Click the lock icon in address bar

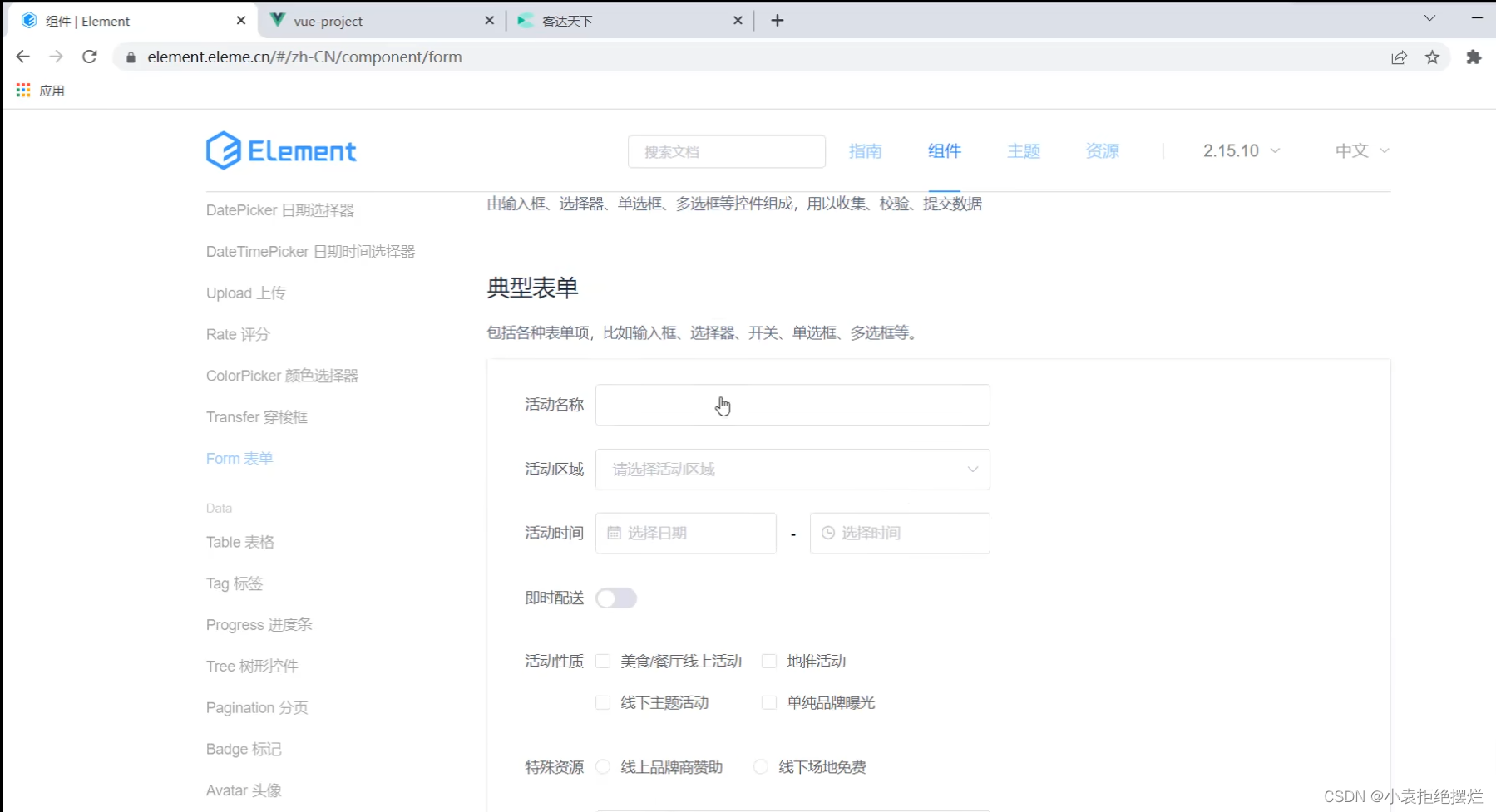pos(131,57)
